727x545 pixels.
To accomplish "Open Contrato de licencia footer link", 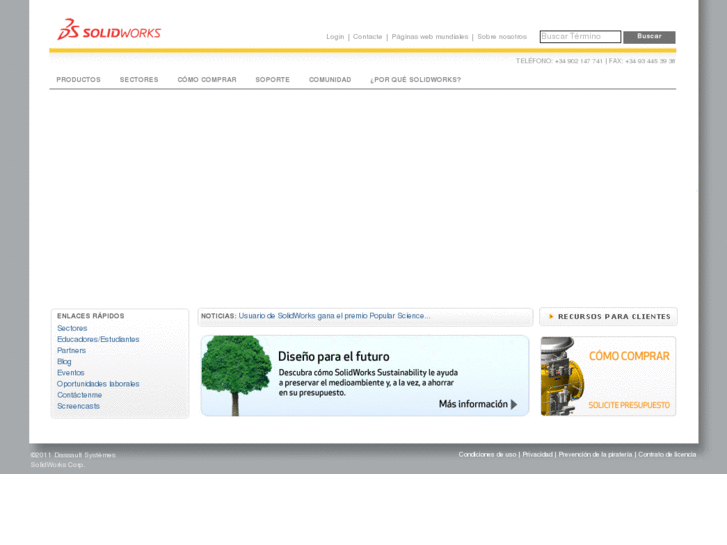I will tap(667, 455).
